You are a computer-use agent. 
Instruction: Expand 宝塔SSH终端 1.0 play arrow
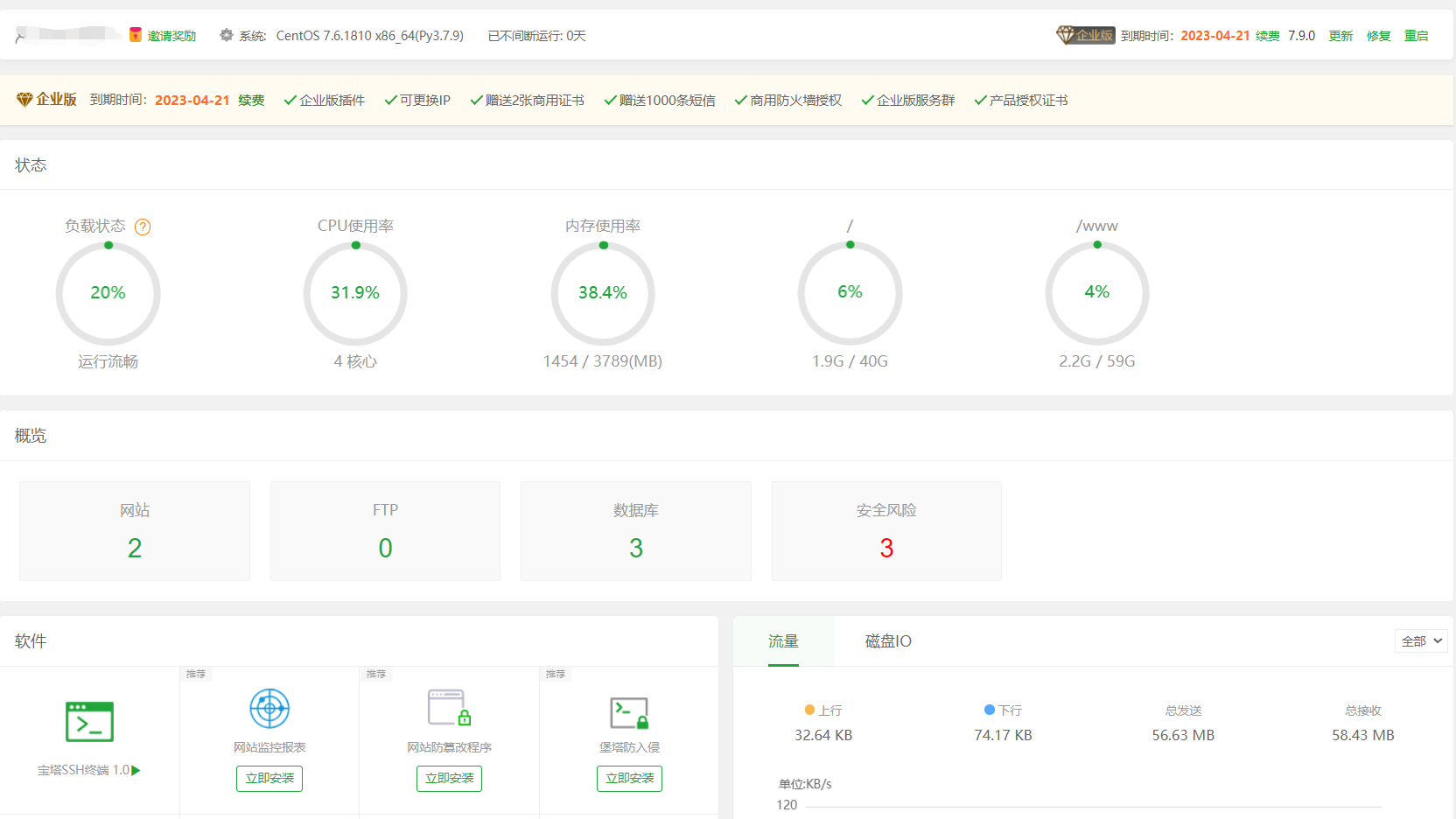[138, 771]
